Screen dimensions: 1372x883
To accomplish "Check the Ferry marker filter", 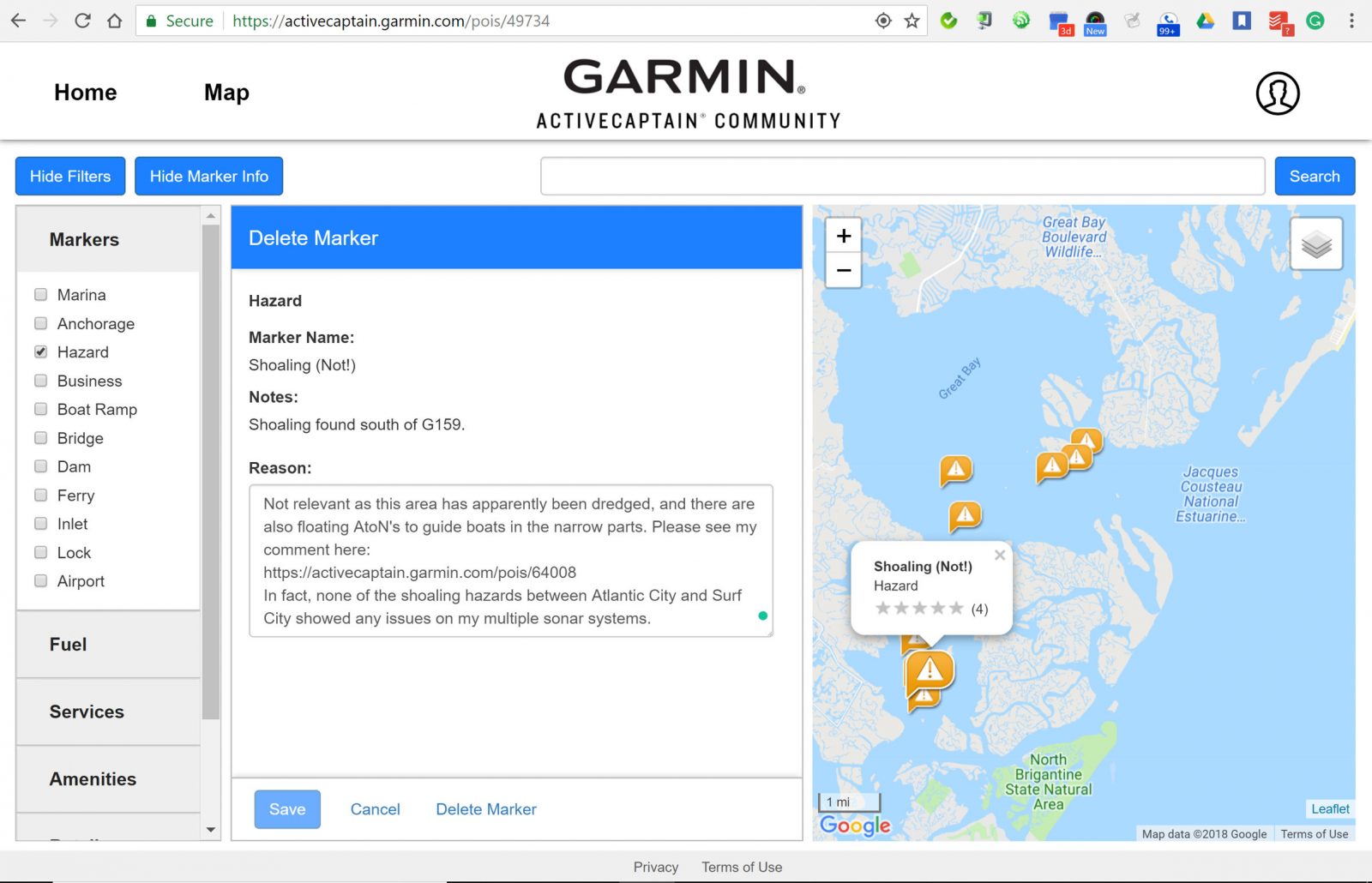I will coord(40,495).
